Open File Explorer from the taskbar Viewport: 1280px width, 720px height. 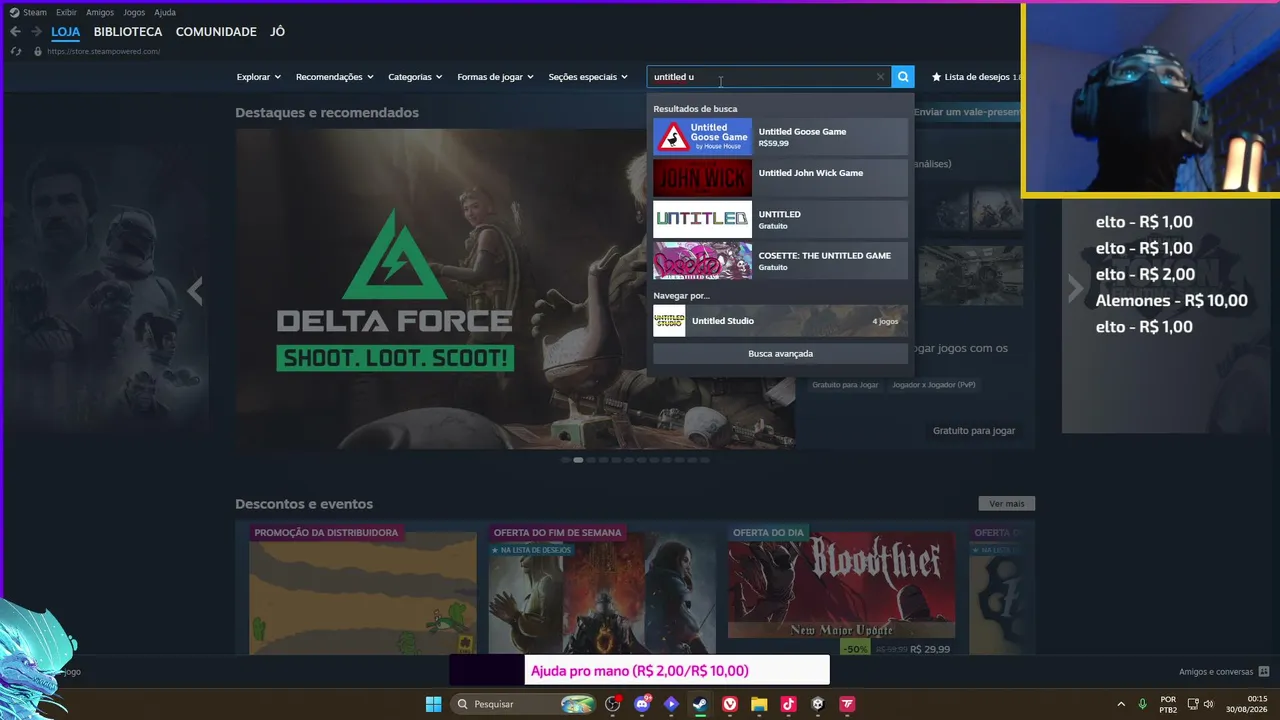point(759,704)
